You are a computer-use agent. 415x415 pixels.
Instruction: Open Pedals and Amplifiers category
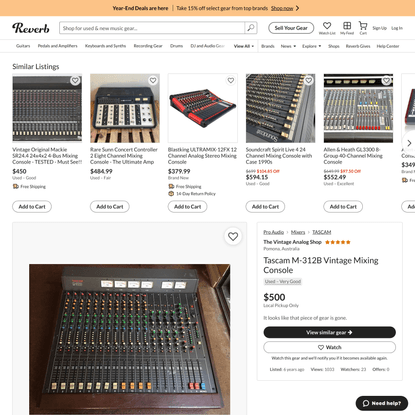57,46
